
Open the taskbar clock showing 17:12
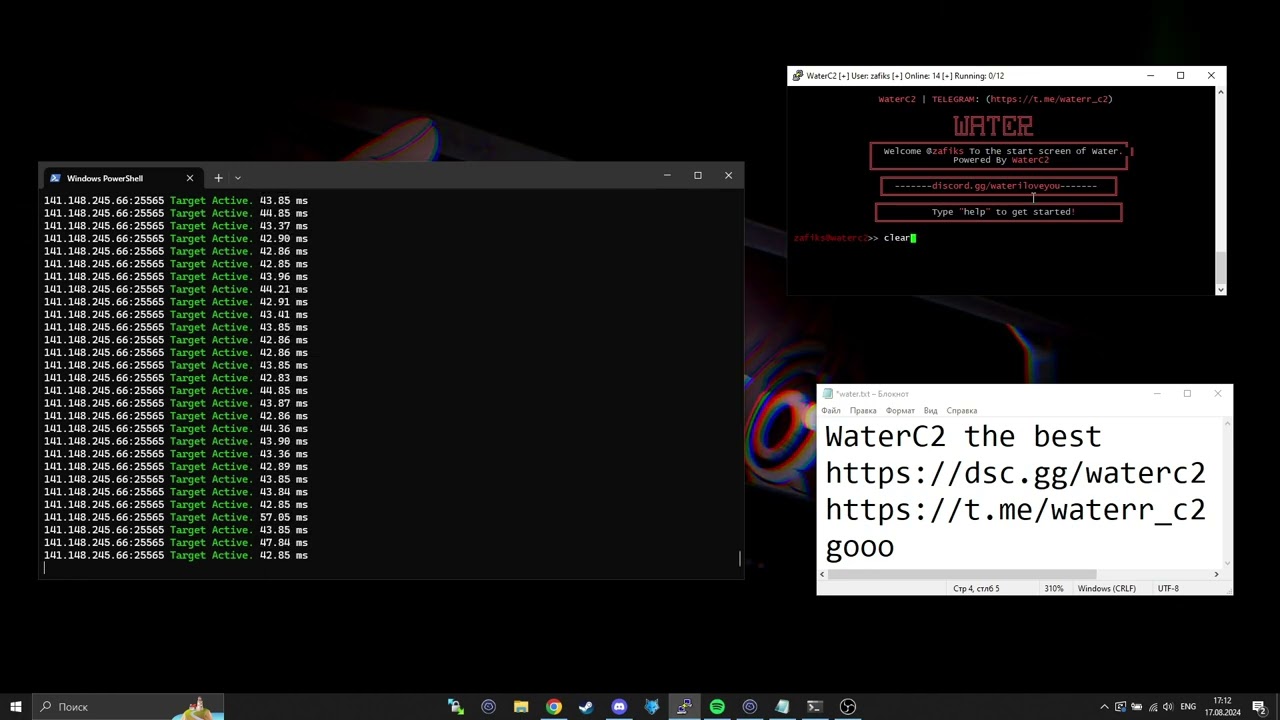[1222, 706]
